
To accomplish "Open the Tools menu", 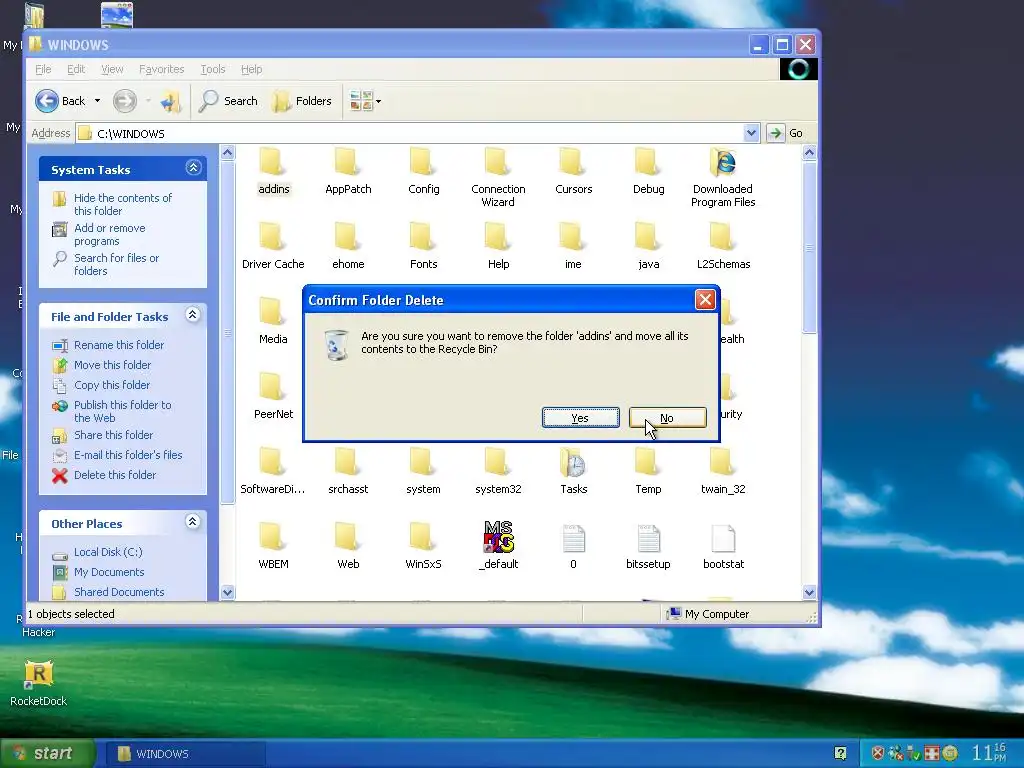I will pyautogui.click(x=213, y=69).
